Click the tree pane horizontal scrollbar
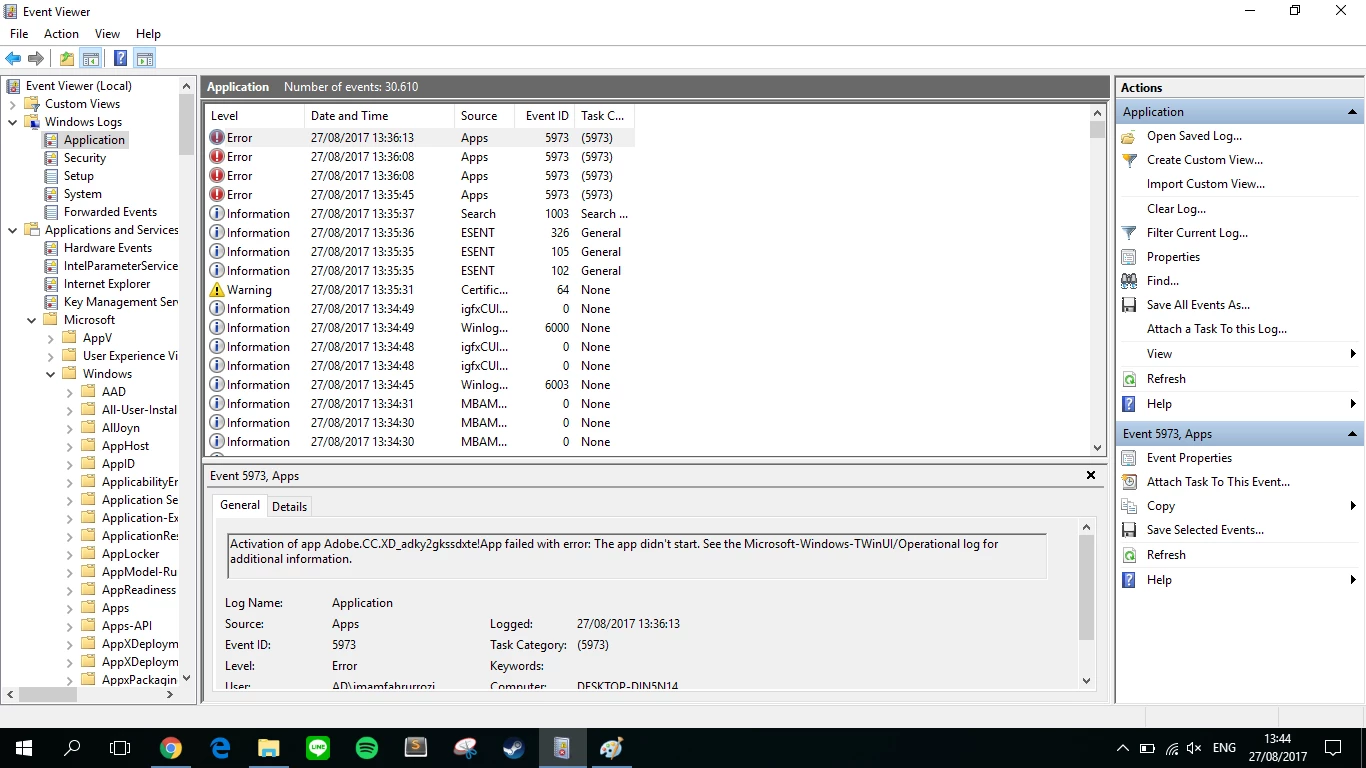 click(x=90, y=694)
